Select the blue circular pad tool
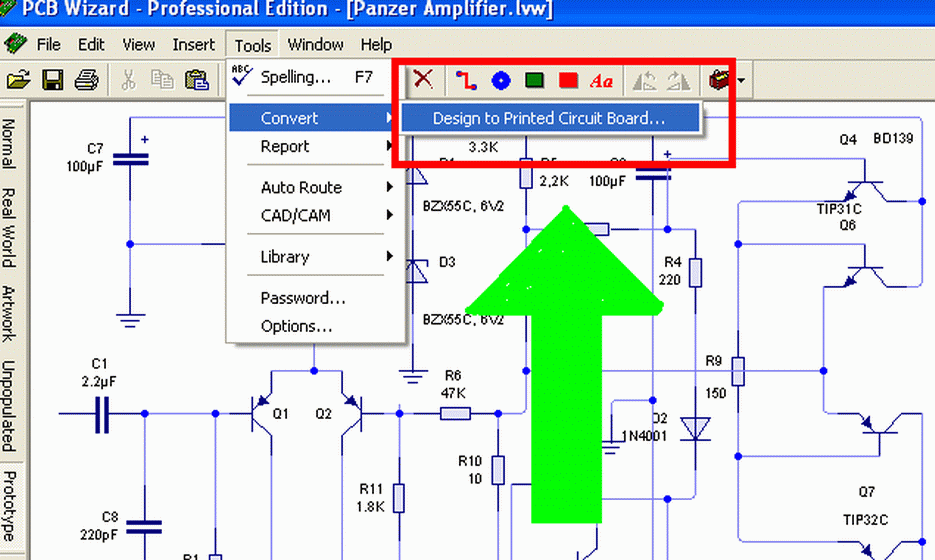935x560 pixels. (x=501, y=81)
